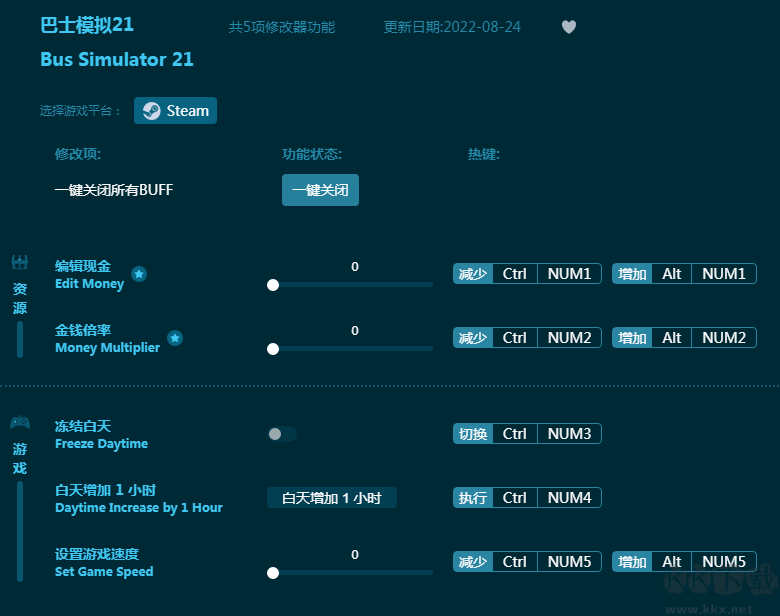This screenshot has height=616, width=780.
Task: Toggle the Freeze Daytime switch
Action: (282, 434)
